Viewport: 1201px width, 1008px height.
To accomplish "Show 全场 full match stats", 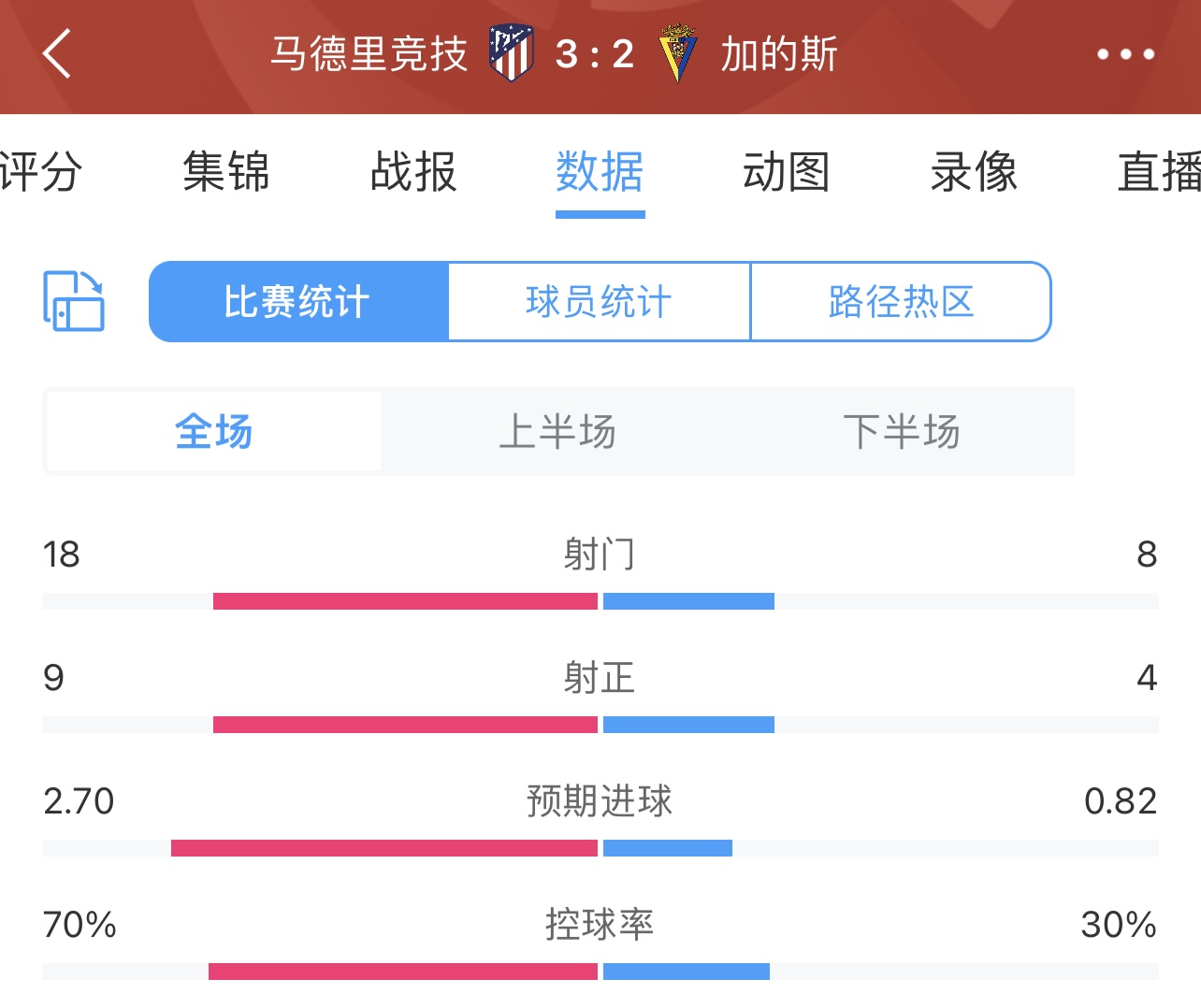I will click(213, 431).
